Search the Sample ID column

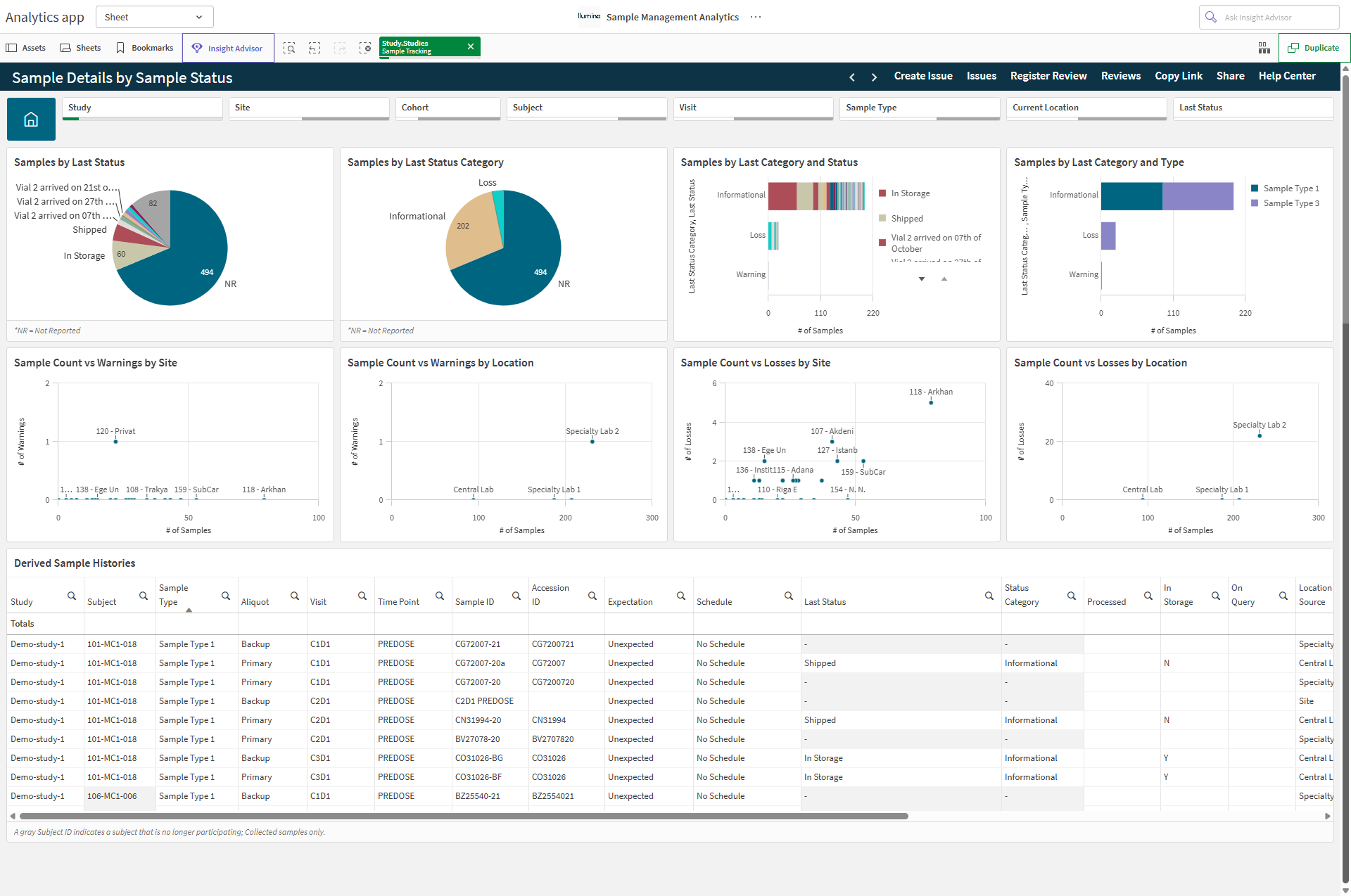pos(516,596)
